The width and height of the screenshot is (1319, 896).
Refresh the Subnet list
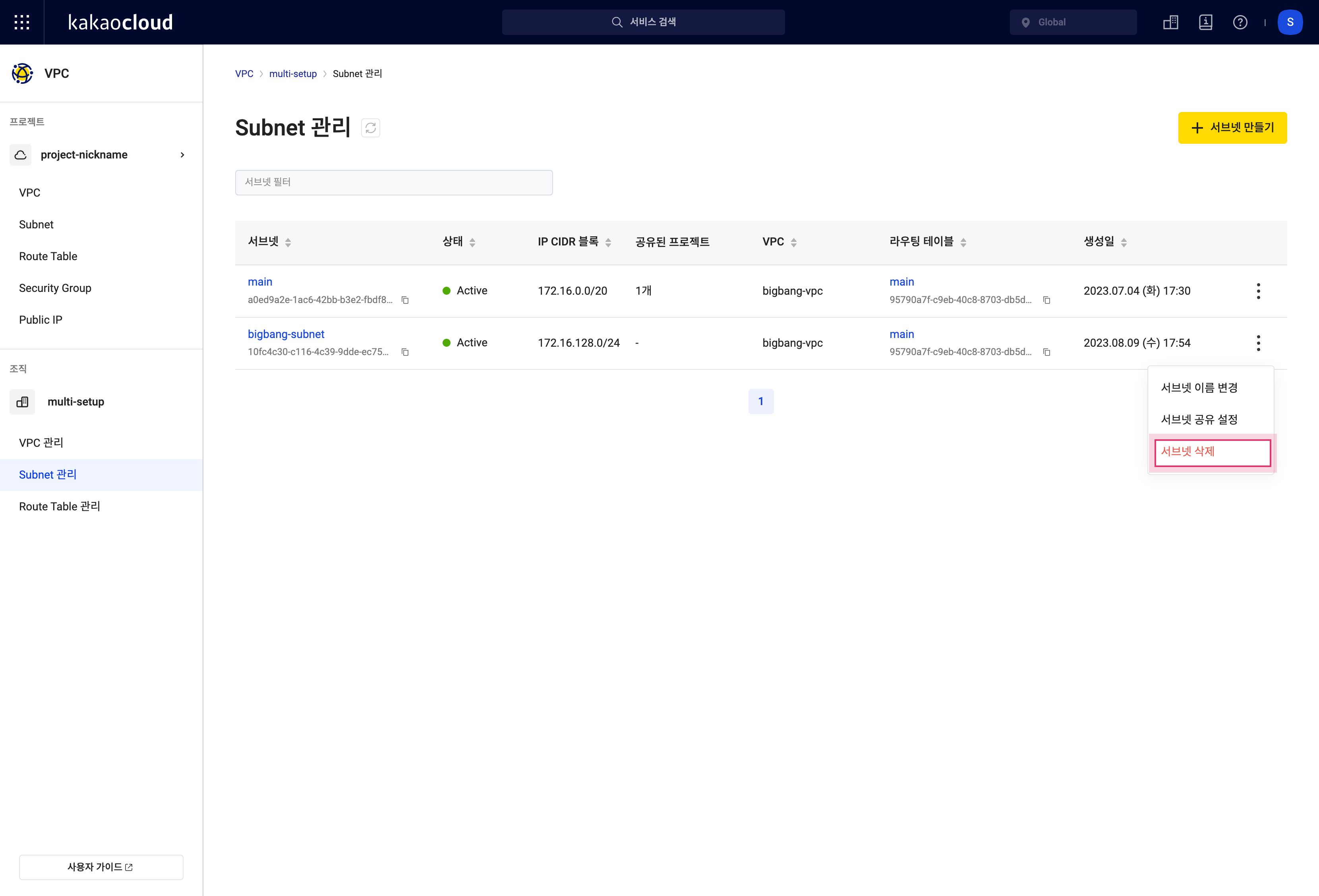click(371, 127)
